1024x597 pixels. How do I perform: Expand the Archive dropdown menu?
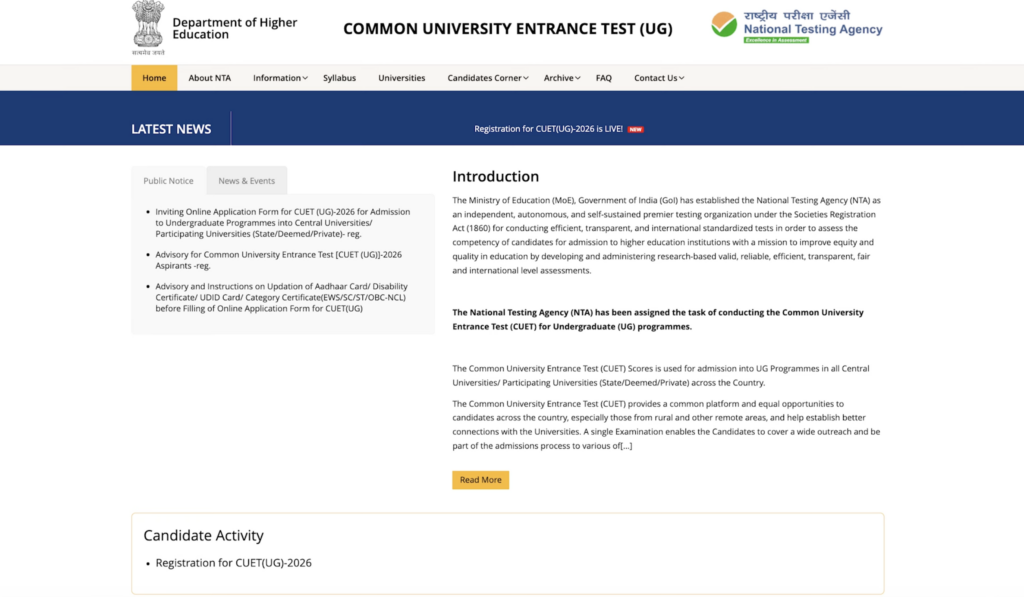click(562, 78)
